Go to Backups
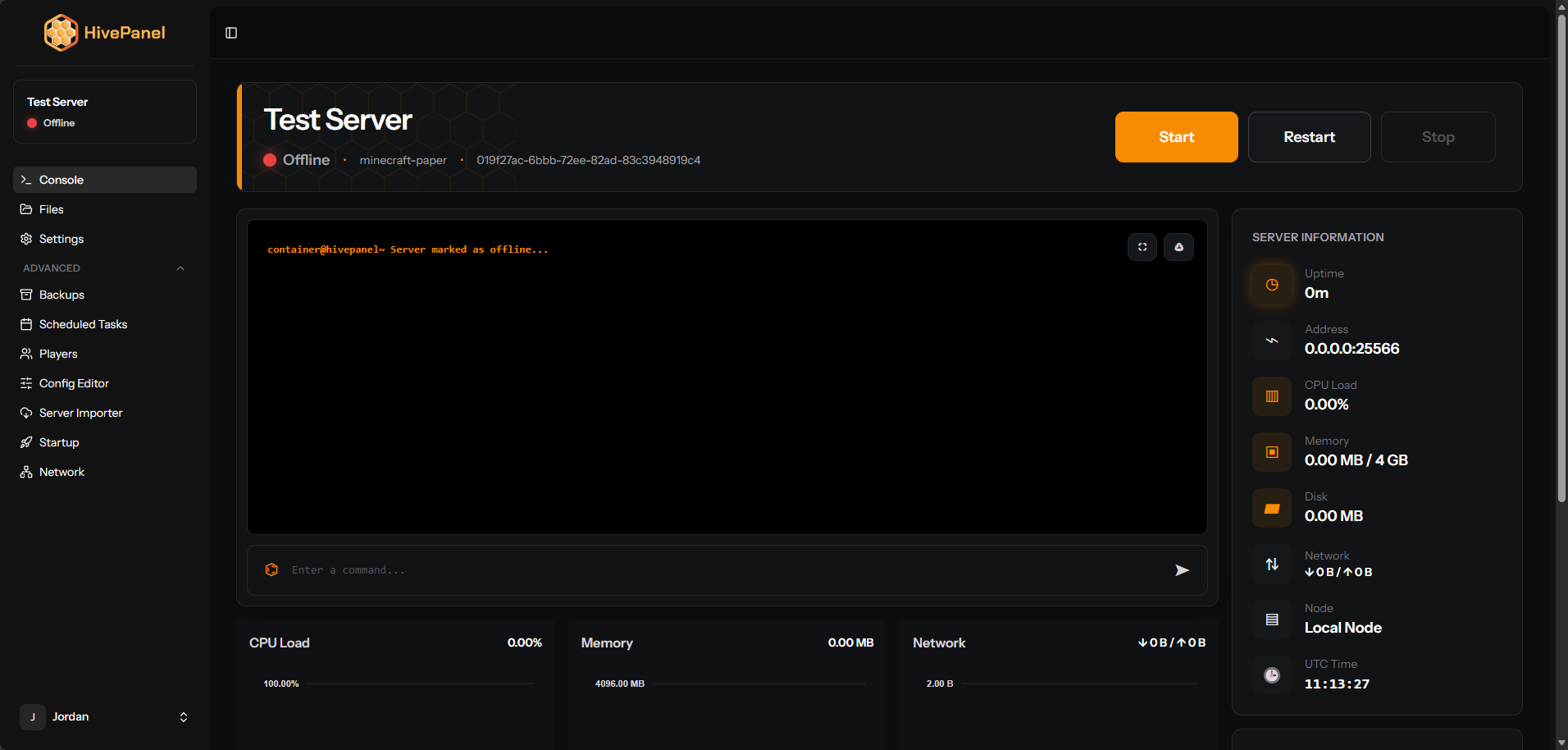 105,295
